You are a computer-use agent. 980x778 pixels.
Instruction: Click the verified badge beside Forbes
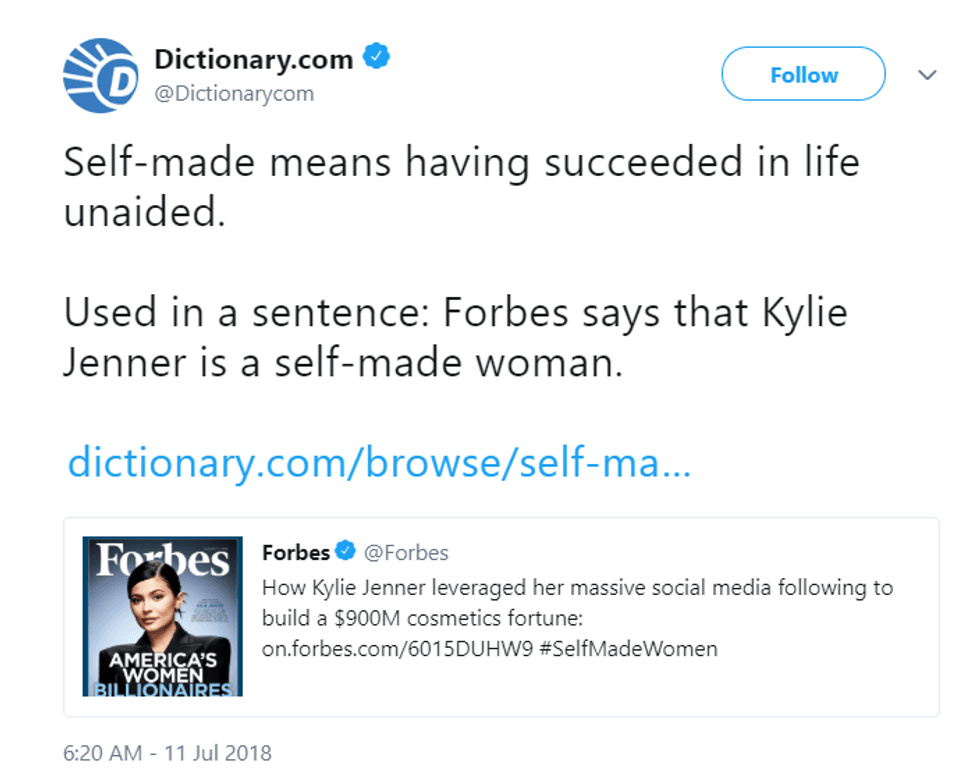[x=345, y=552]
